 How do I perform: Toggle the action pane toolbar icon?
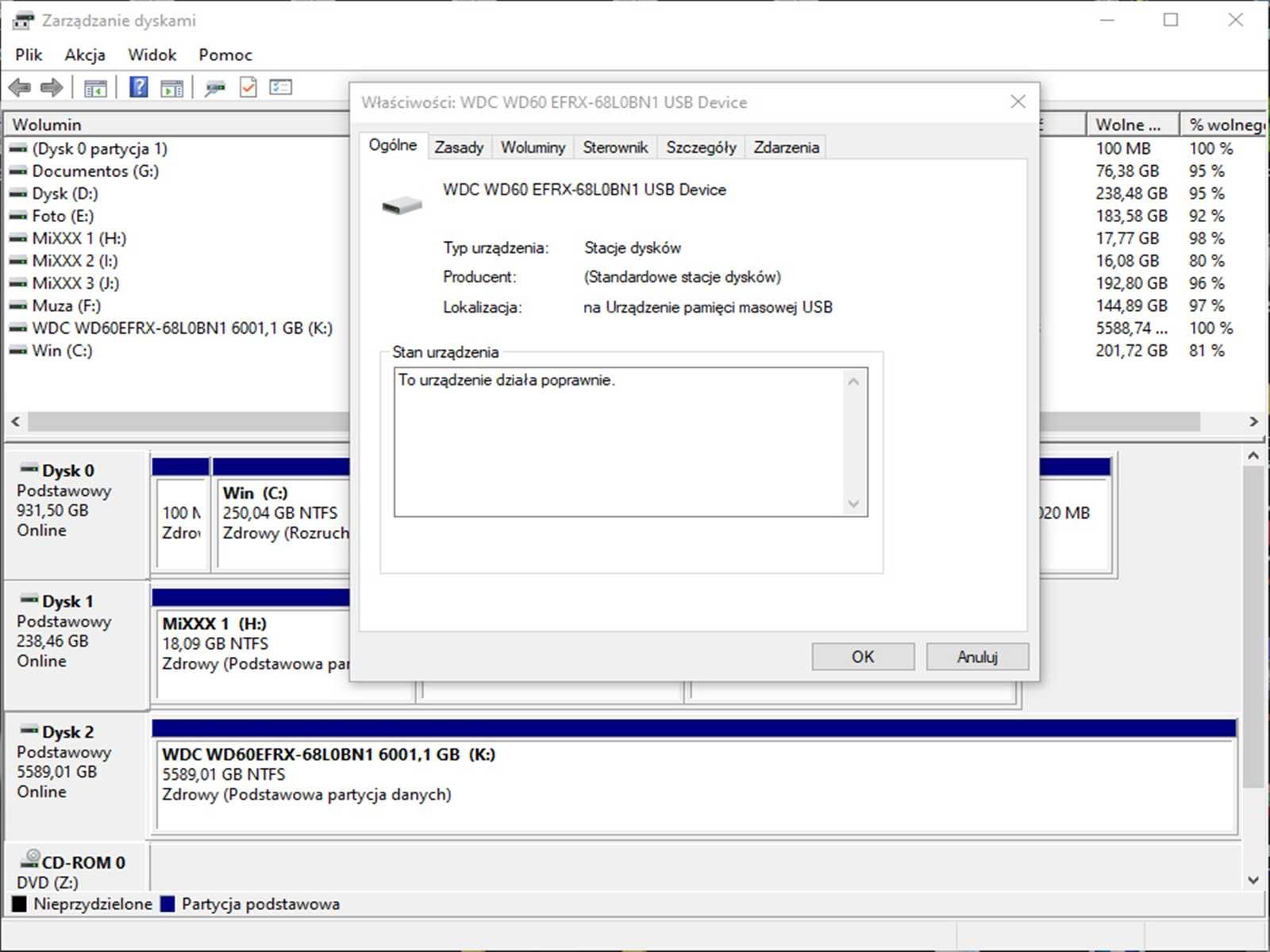tap(171, 88)
